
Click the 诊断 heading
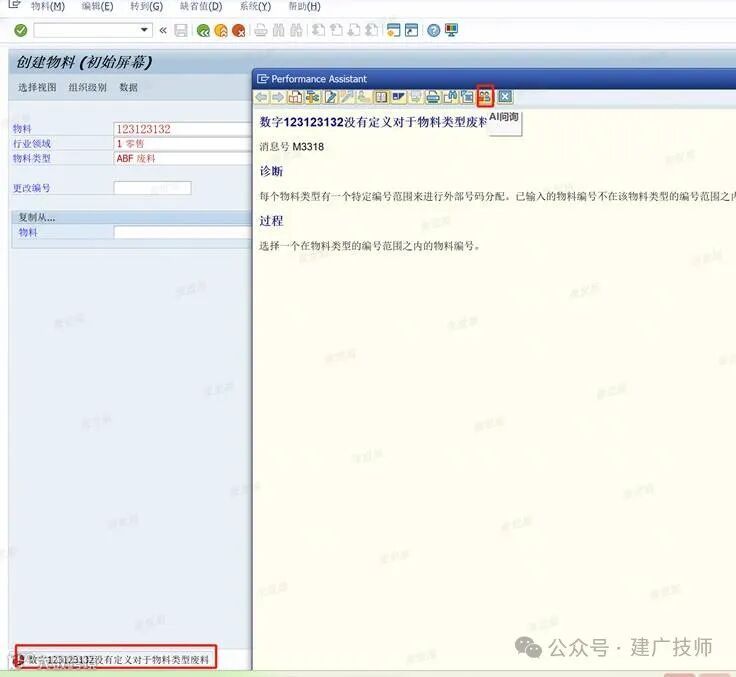click(271, 171)
